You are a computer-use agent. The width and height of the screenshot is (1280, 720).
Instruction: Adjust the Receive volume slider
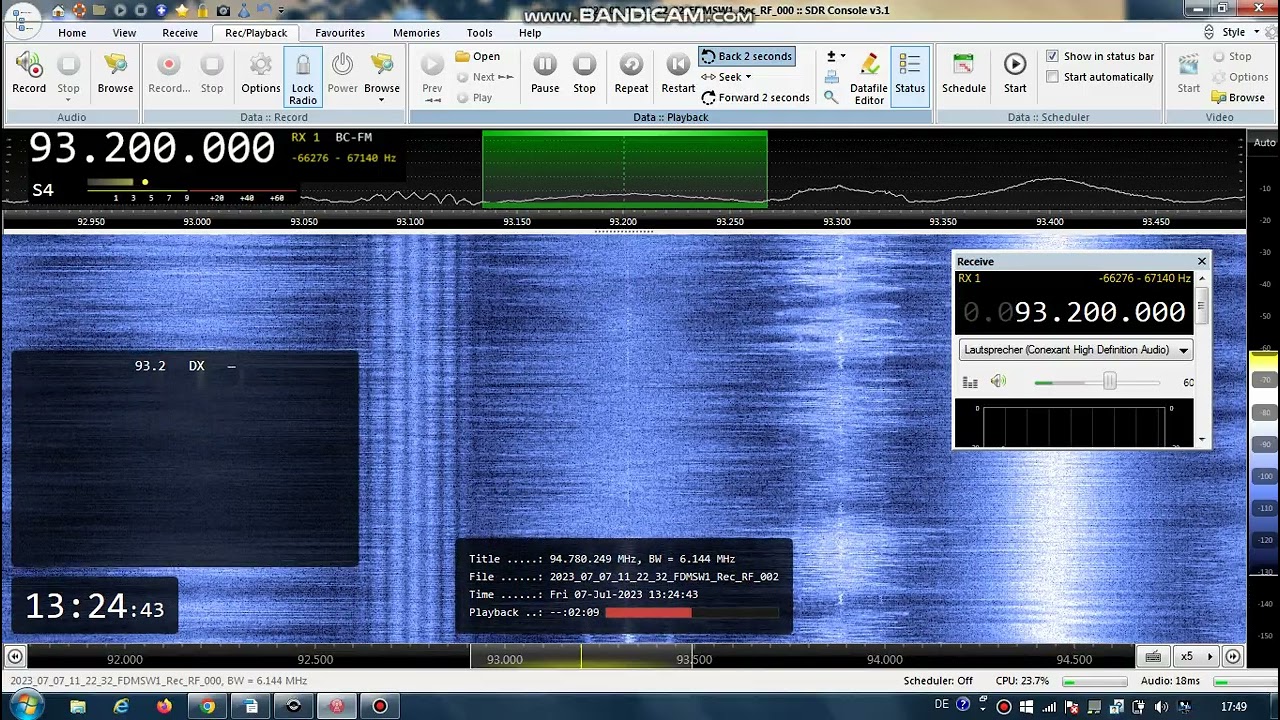tap(1109, 382)
